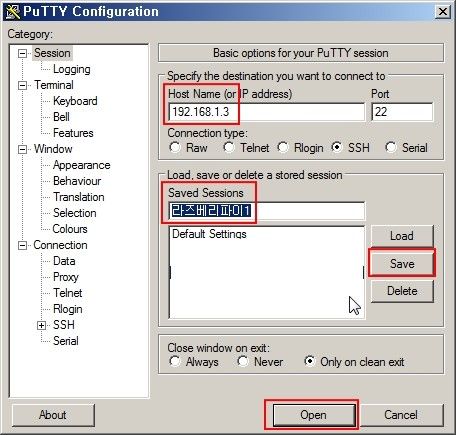Open the Keyboard category

(x=75, y=101)
